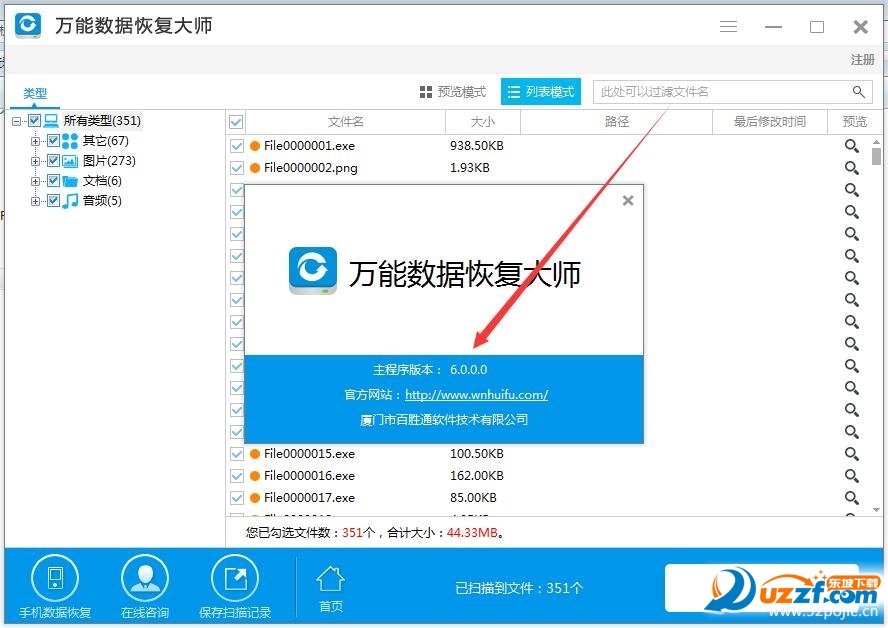Image resolution: width=888 pixels, height=628 pixels.
Task: Toggle the select-all checkbox in list header
Action: click(x=236, y=122)
